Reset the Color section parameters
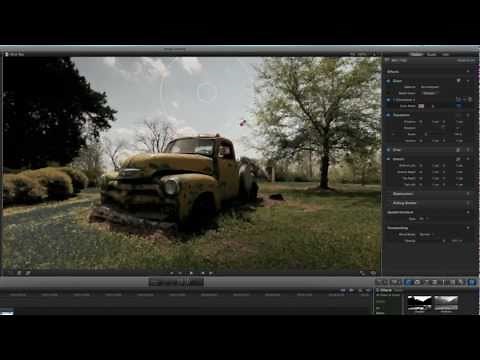The height and width of the screenshot is (360, 480). pyautogui.click(x=468, y=81)
